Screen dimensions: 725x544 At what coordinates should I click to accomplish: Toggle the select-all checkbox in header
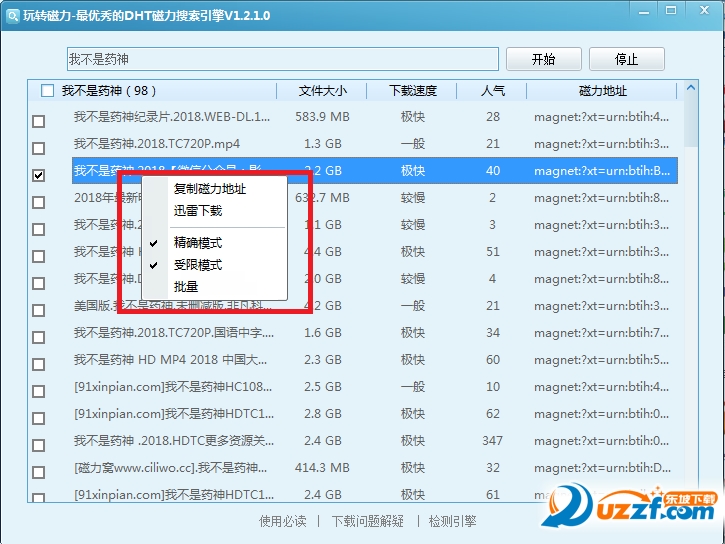point(47,91)
